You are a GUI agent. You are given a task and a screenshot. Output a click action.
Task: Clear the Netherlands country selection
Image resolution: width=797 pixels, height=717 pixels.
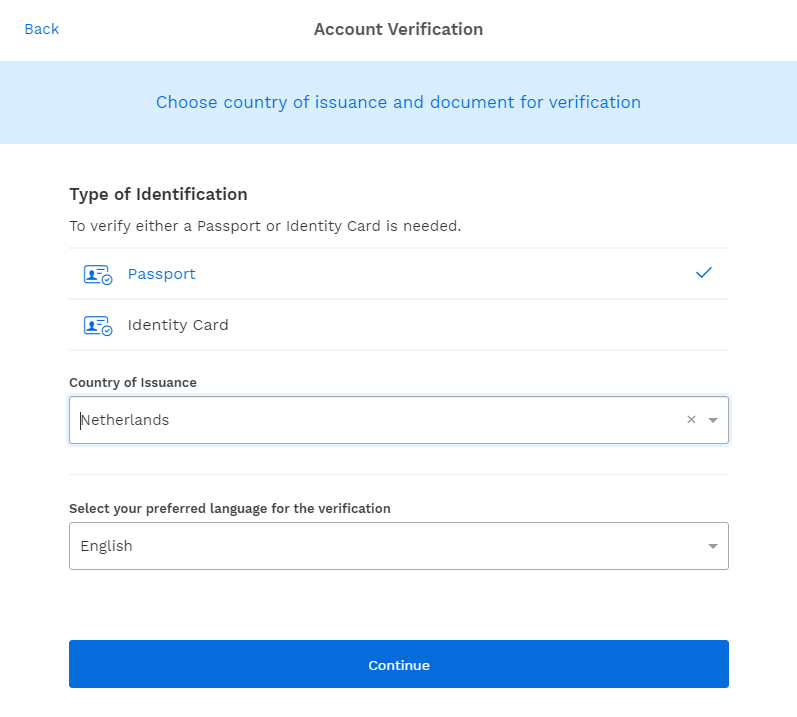(x=691, y=420)
